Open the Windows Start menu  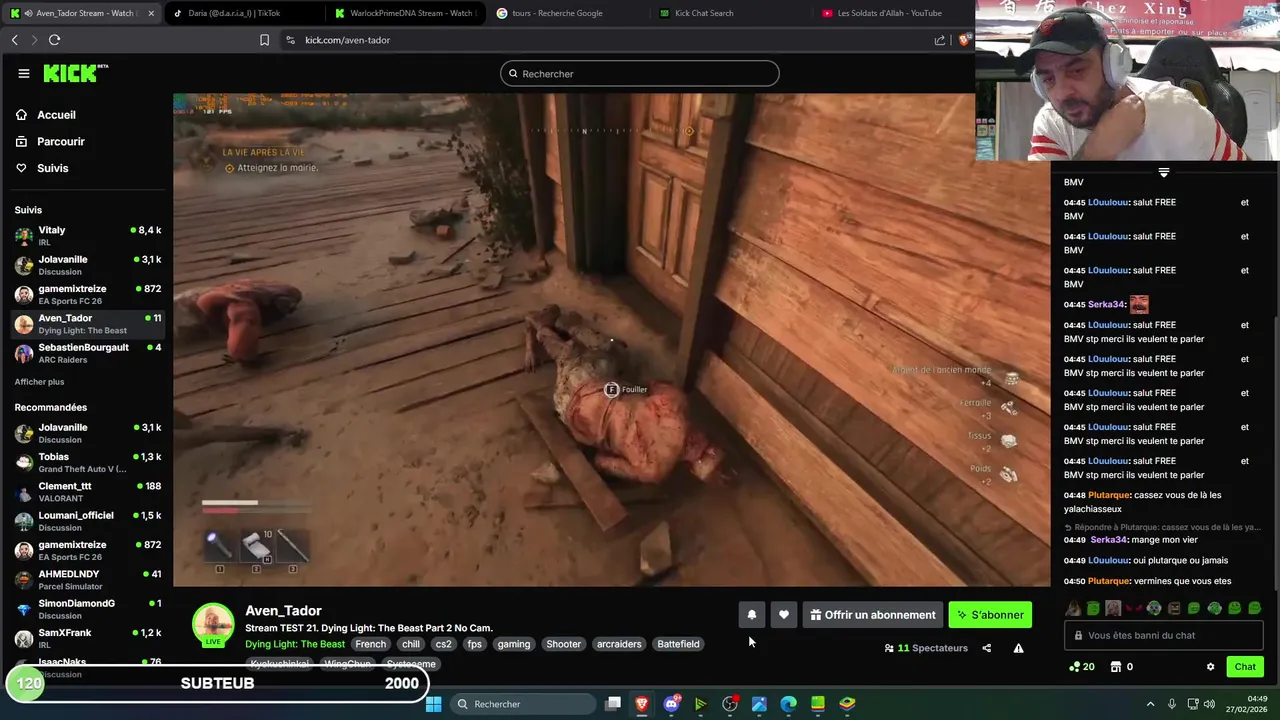tap(433, 704)
